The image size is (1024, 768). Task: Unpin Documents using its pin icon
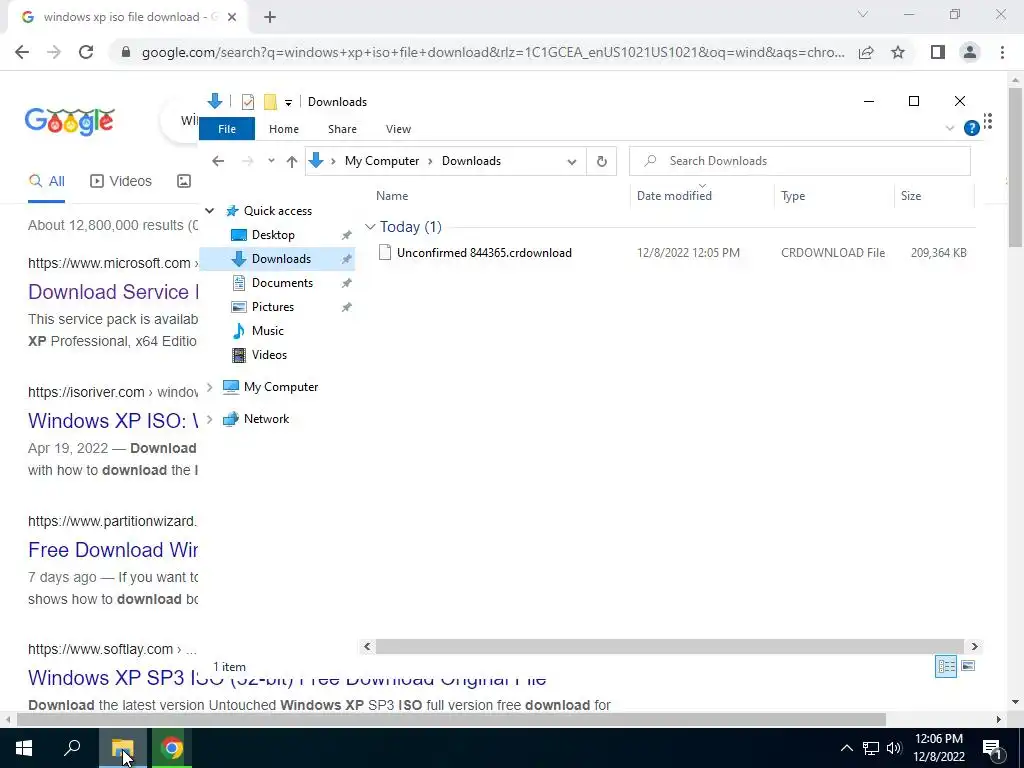coord(347,283)
